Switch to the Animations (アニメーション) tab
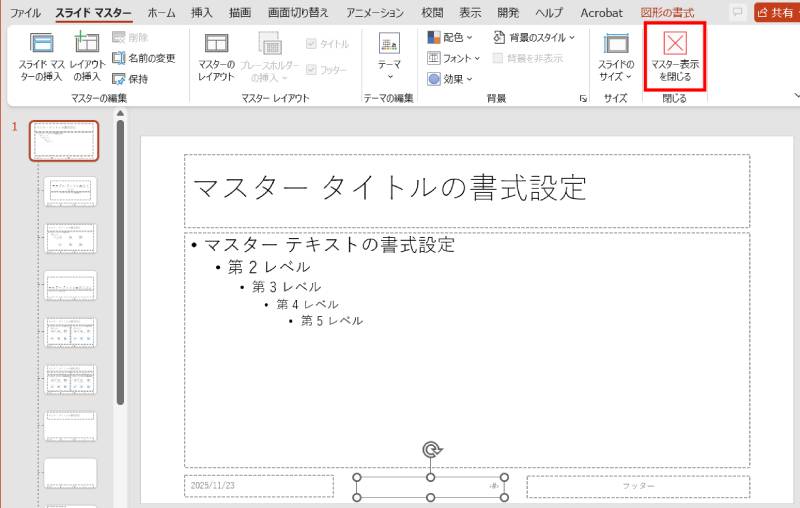This screenshot has height=508, width=800. click(x=375, y=13)
